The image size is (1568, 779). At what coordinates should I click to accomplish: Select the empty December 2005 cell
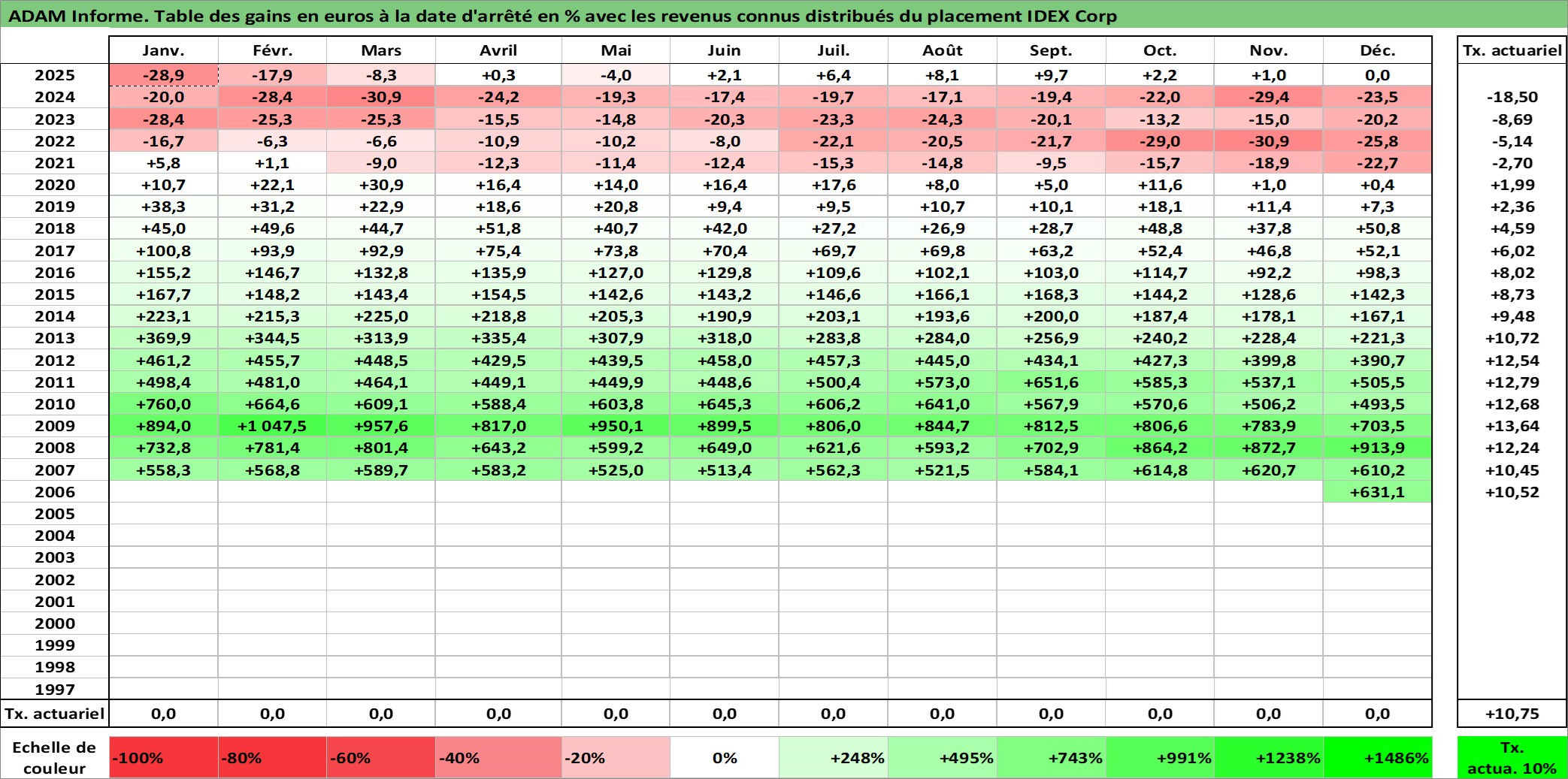click(1378, 514)
